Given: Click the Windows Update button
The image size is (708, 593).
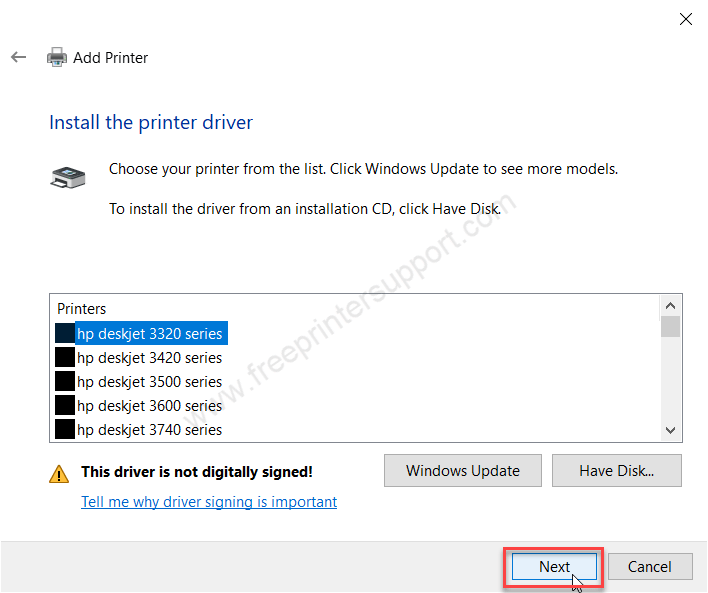Looking at the screenshot, I should 463,471.
